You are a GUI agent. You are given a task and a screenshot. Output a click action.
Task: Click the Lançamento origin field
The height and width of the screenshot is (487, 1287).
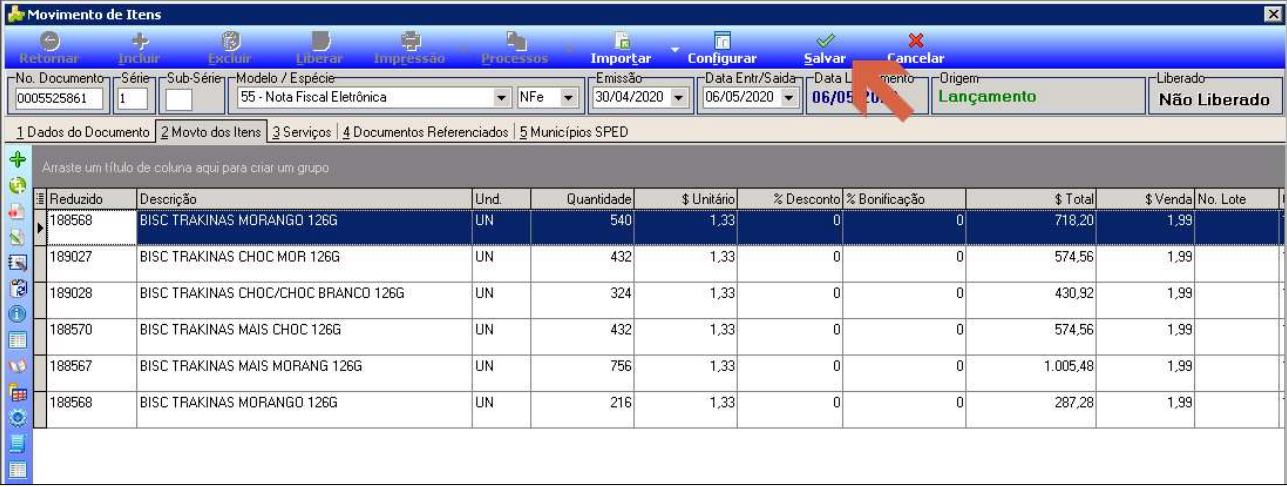click(1037, 97)
